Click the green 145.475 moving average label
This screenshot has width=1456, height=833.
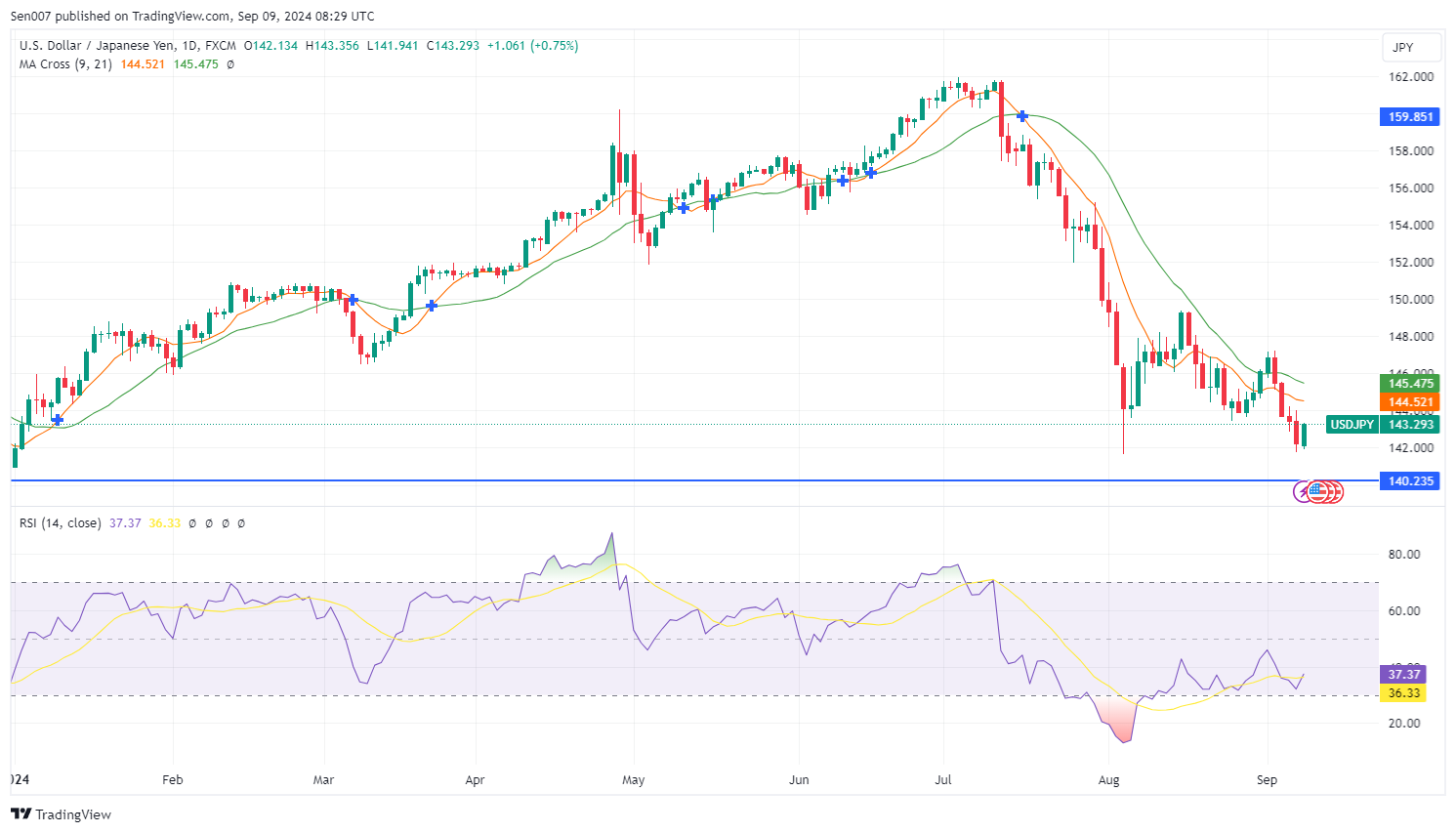click(1410, 384)
